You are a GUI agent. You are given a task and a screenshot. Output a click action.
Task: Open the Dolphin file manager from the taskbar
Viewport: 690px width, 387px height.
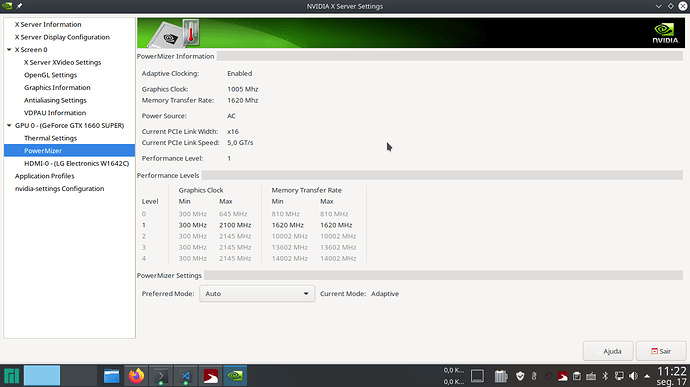click(x=111, y=376)
